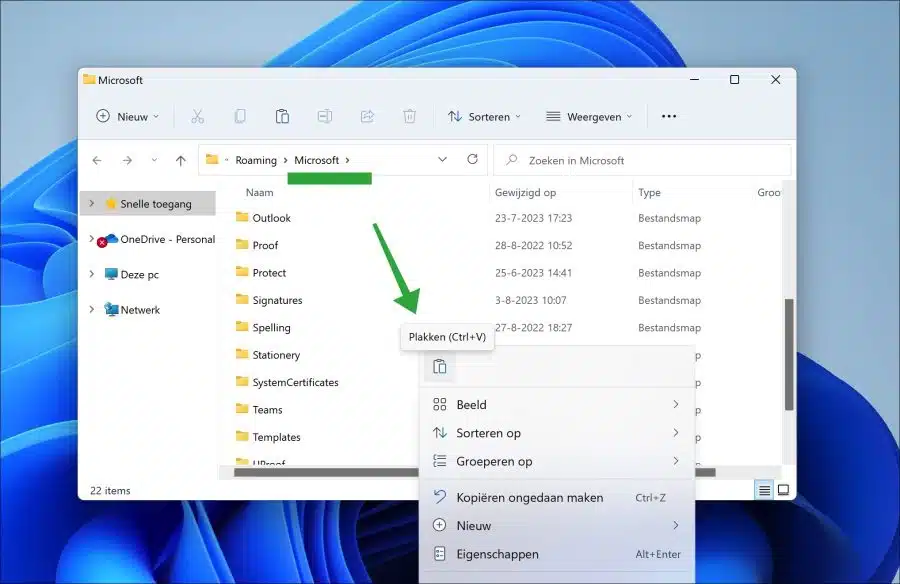
Task: Sort by the Naam column header
Action: (259, 192)
